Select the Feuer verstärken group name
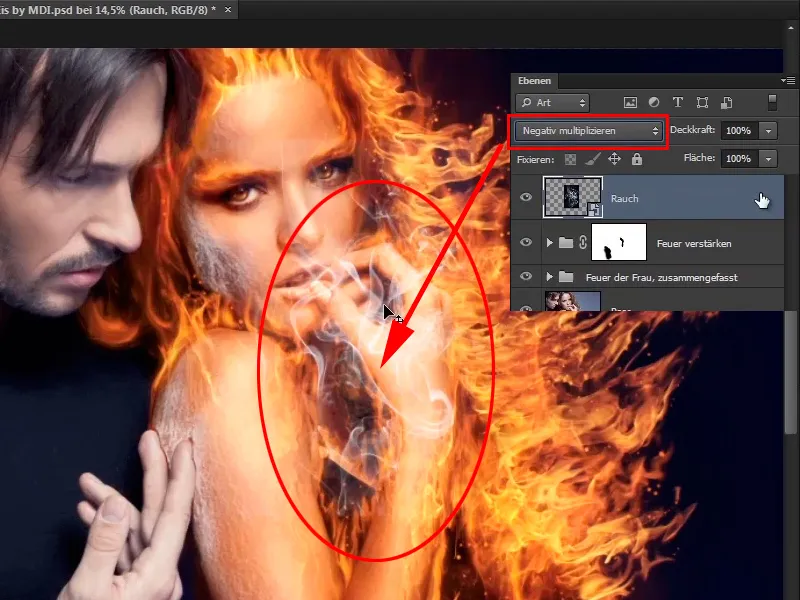The height and width of the screenshot is (600, 800). (x=694, y=243)
